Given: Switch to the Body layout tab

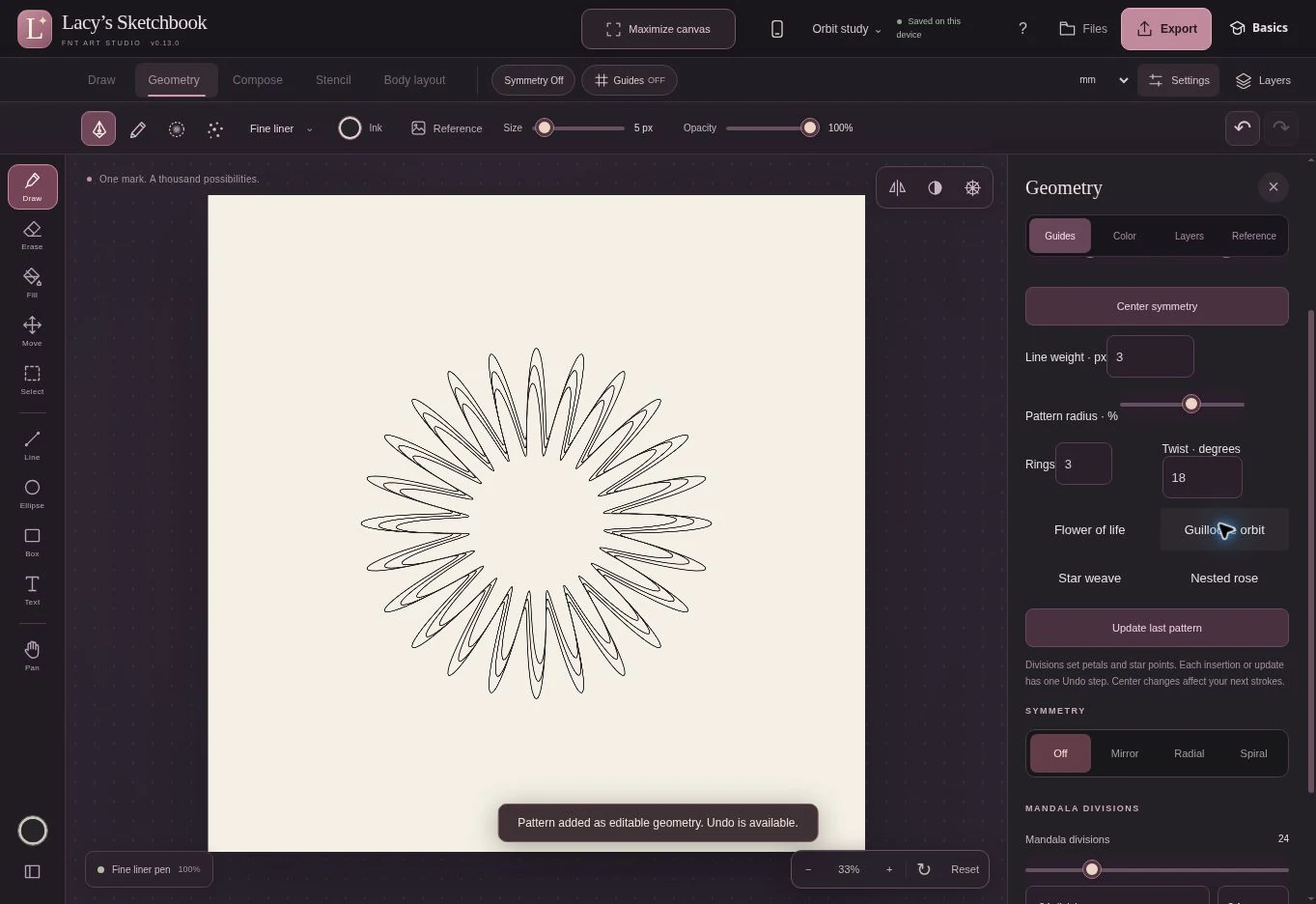Looking at the screenshot, I should click(x=414, y=80).
